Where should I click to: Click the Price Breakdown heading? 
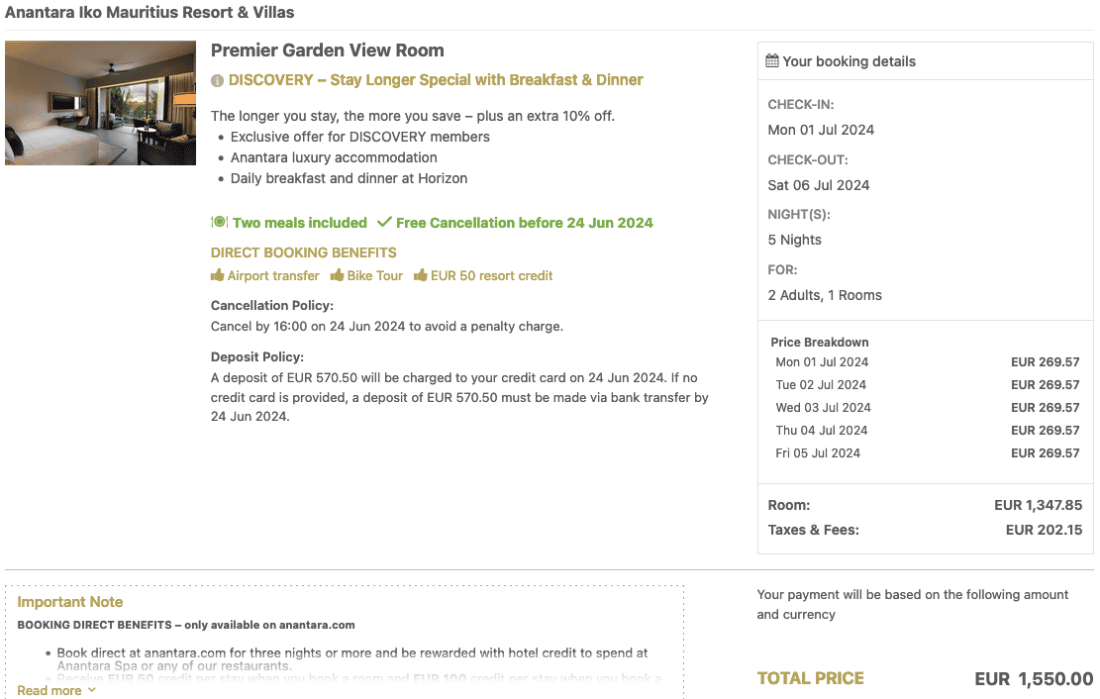click(819, 342)
